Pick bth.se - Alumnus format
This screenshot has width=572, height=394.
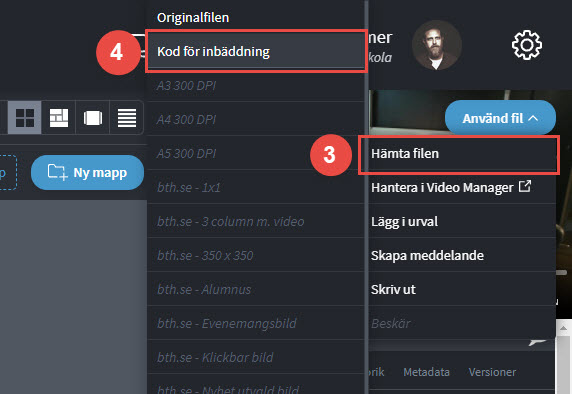tap(256, 289)
